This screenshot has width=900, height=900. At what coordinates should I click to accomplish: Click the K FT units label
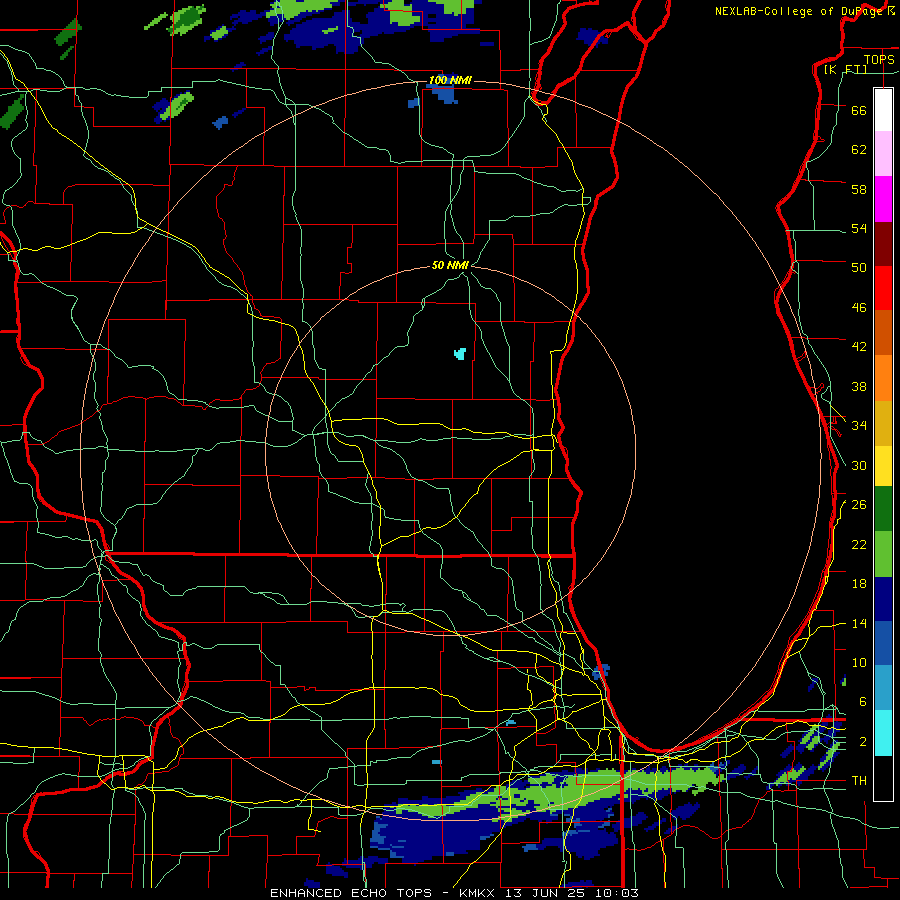845,70
